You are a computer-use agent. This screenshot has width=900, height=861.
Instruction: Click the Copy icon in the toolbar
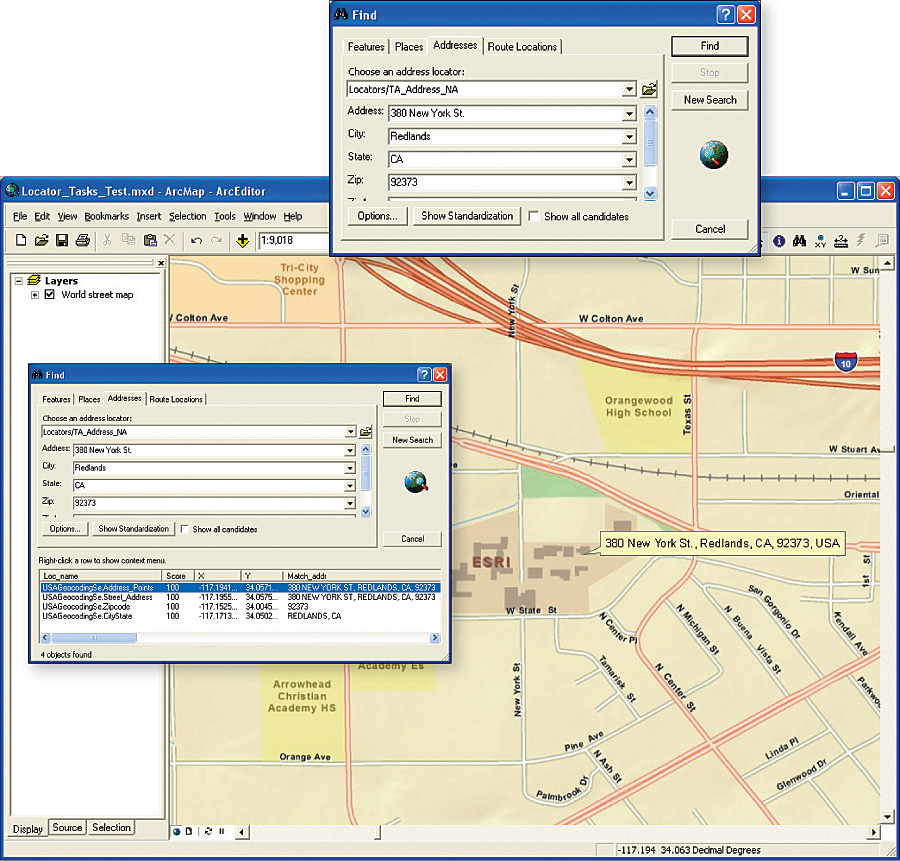129,240
